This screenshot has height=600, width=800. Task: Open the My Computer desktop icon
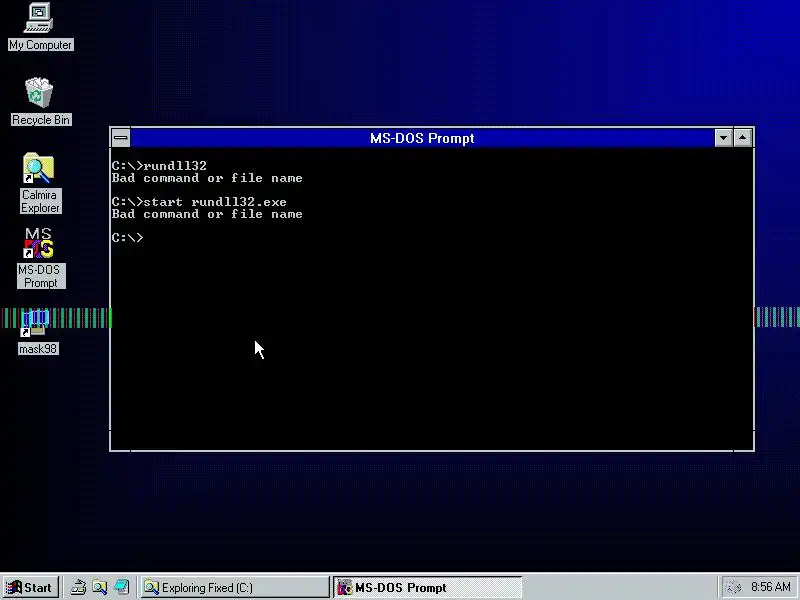click(40, 27)
